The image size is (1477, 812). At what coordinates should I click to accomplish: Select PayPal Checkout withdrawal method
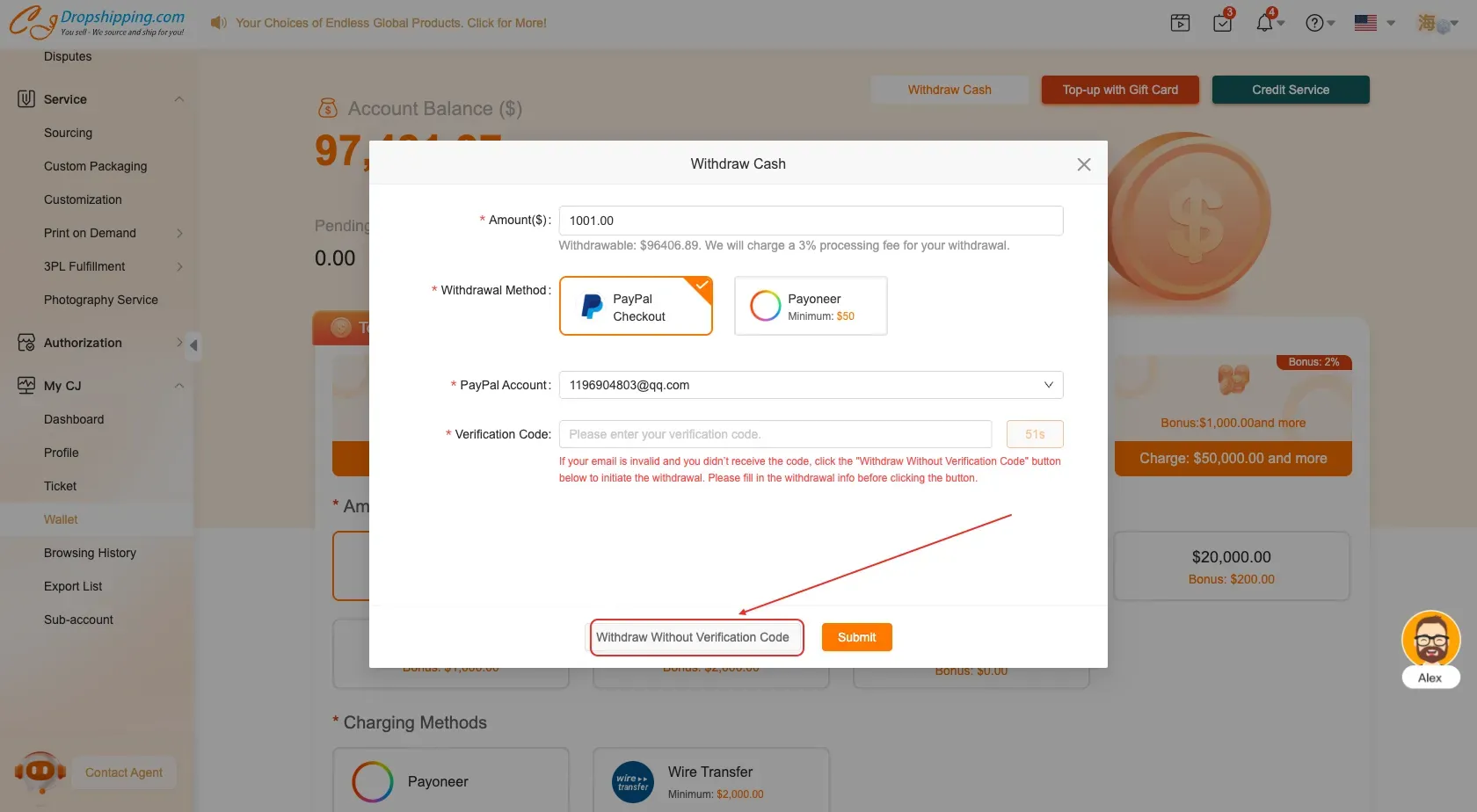coord(636,307)
